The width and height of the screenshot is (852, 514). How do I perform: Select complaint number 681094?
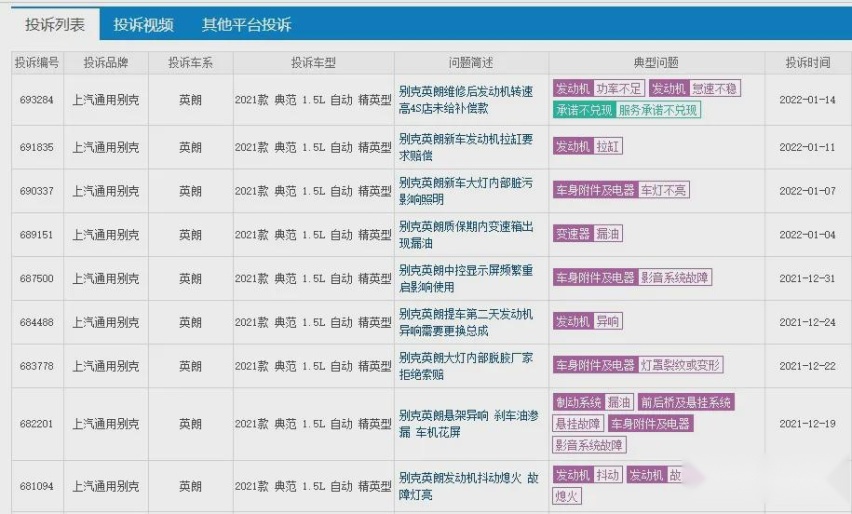tap(36, 486)
